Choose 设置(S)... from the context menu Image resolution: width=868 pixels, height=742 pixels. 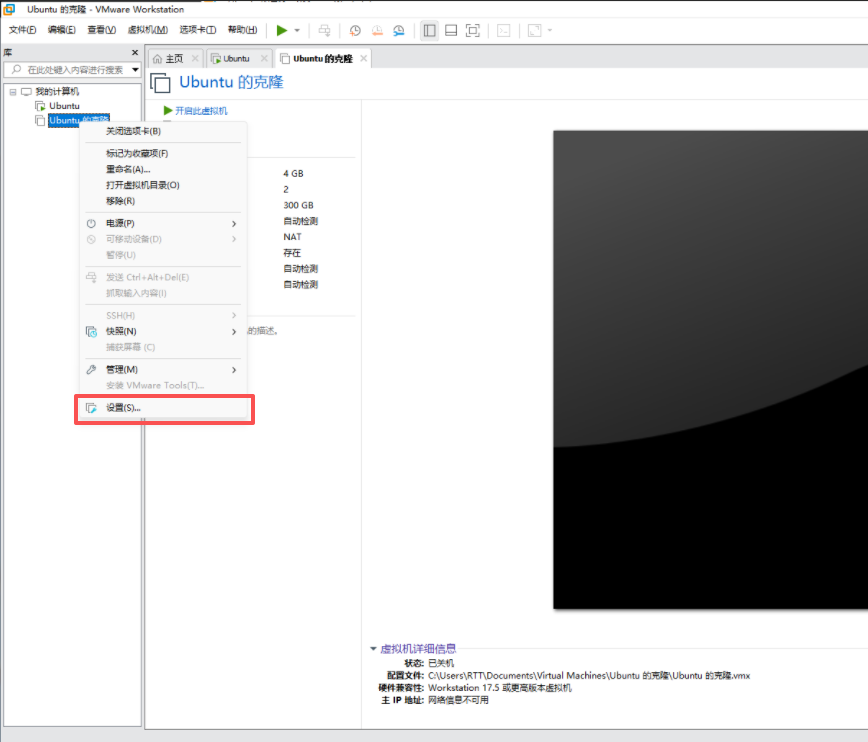point(124,408)
